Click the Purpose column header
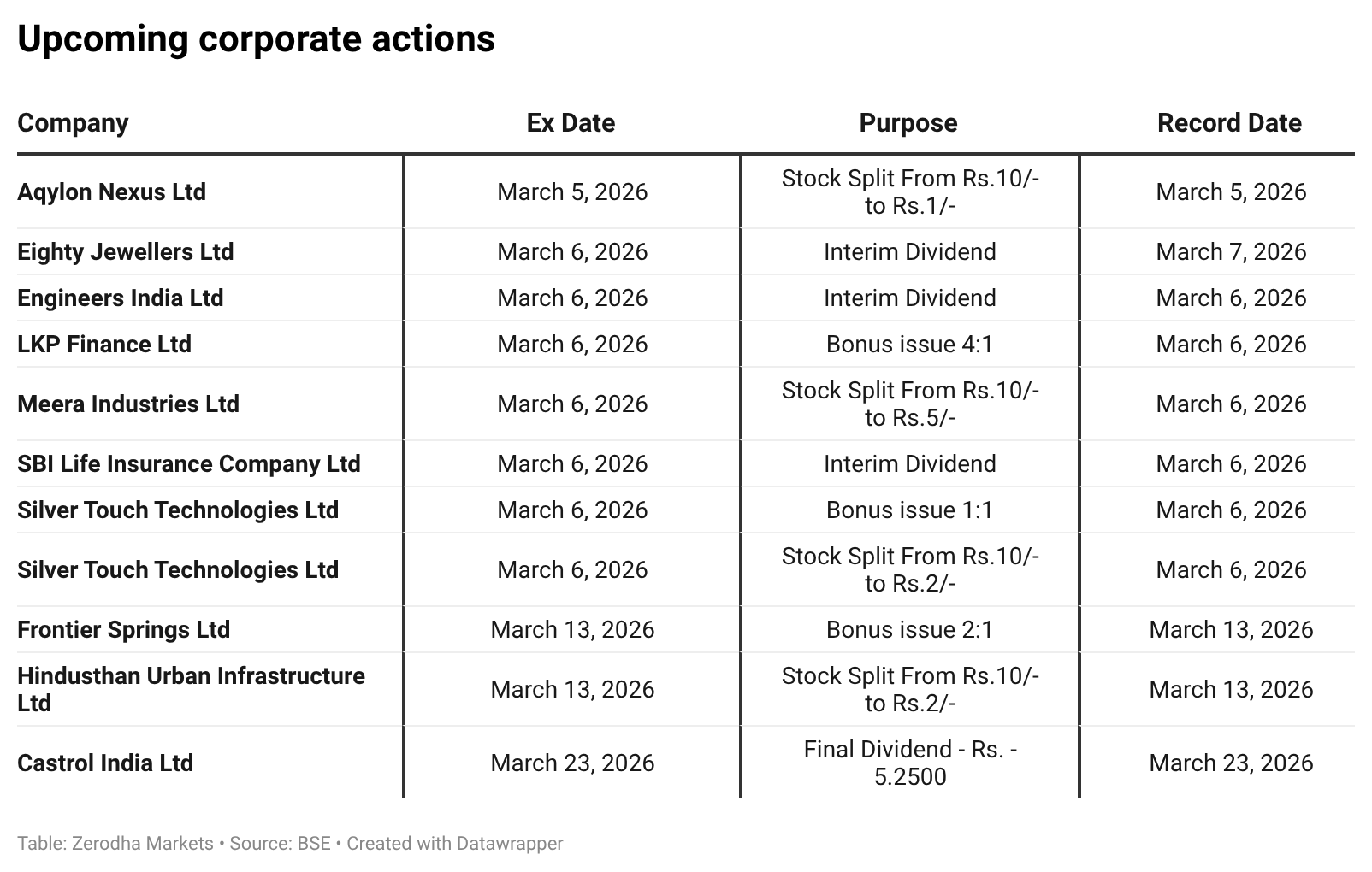The image size is (1372, 872). click(908, 123)
